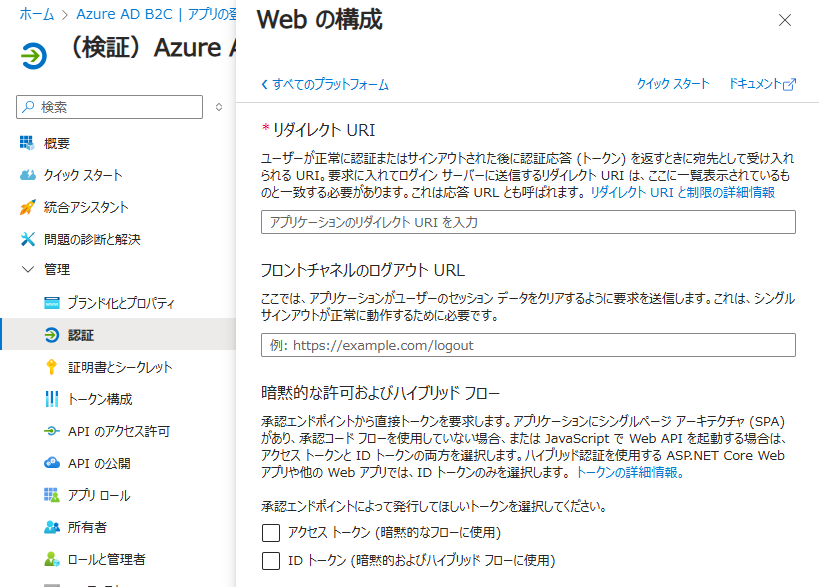
Task: Click the API のアクセス許可 icon
Action: click(x=52, y=431)
